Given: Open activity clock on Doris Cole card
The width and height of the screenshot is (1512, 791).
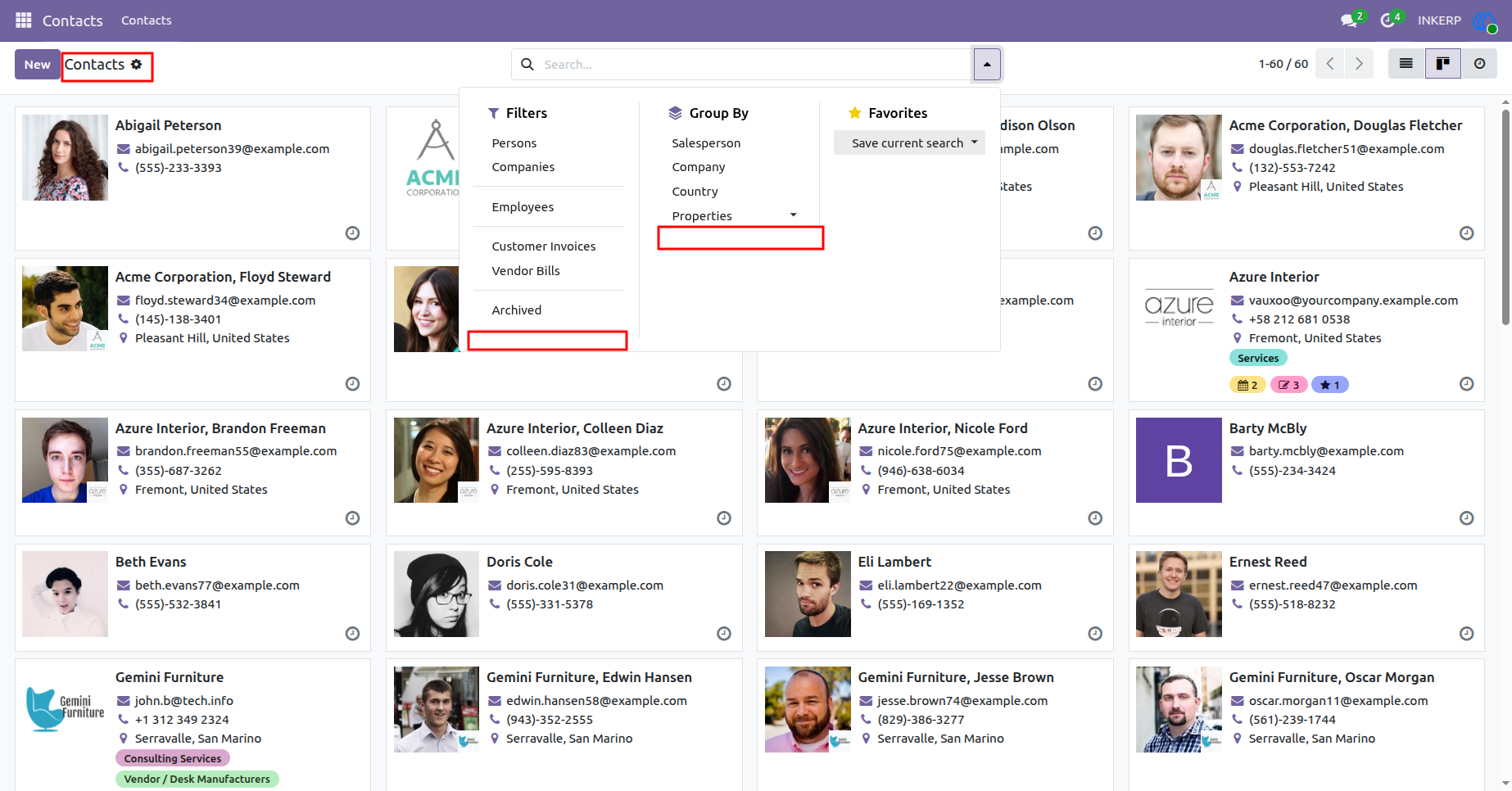Looking at the screenshot, I should [x=724, y=634].
